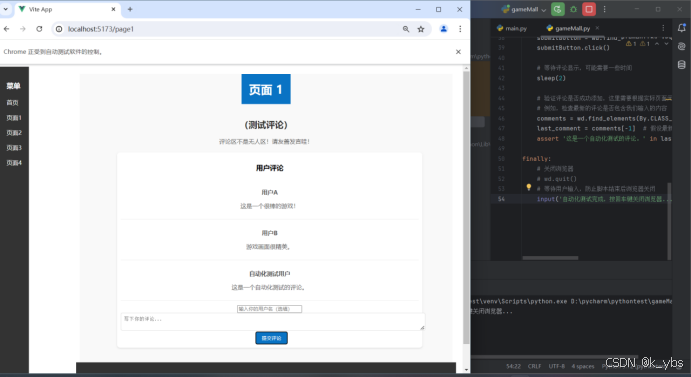Click the yellow lightbulb quick-fix icon
691x377 pixels.
click(x=528, y=187)
